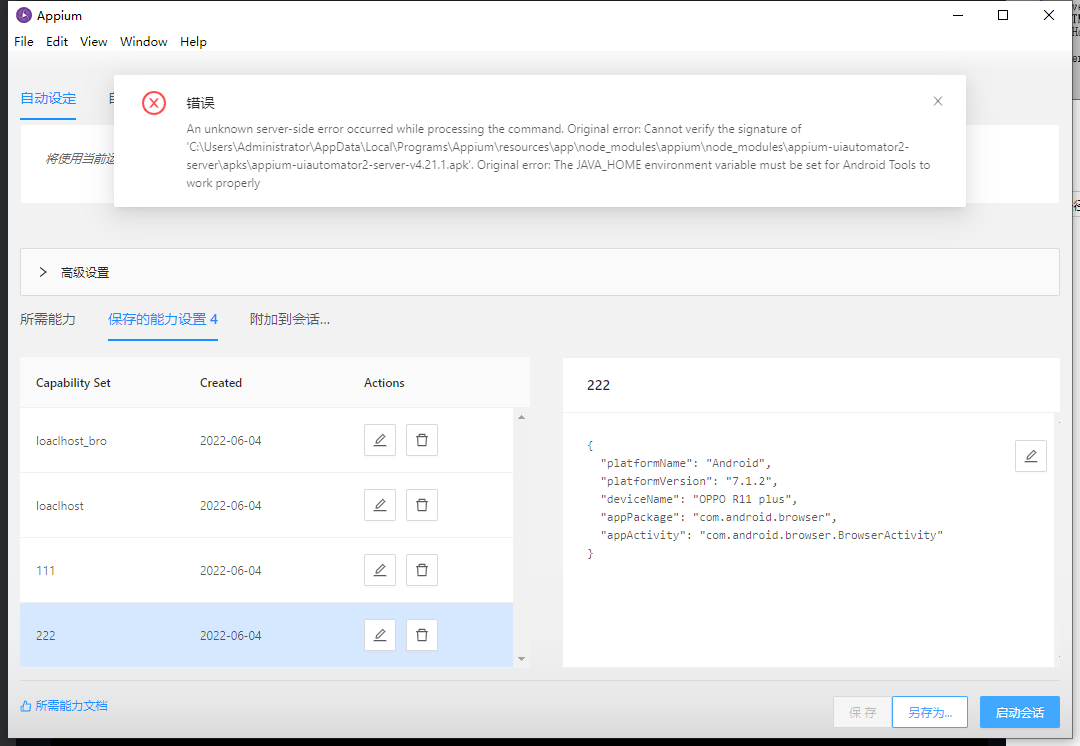Select the 222 capability set
1080x746 pixels.
pyautogui.click(x=267, y=635)
